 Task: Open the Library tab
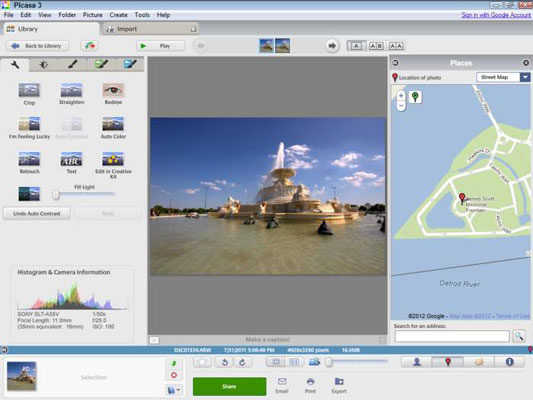pyautogui.click(x=51, y=29)
